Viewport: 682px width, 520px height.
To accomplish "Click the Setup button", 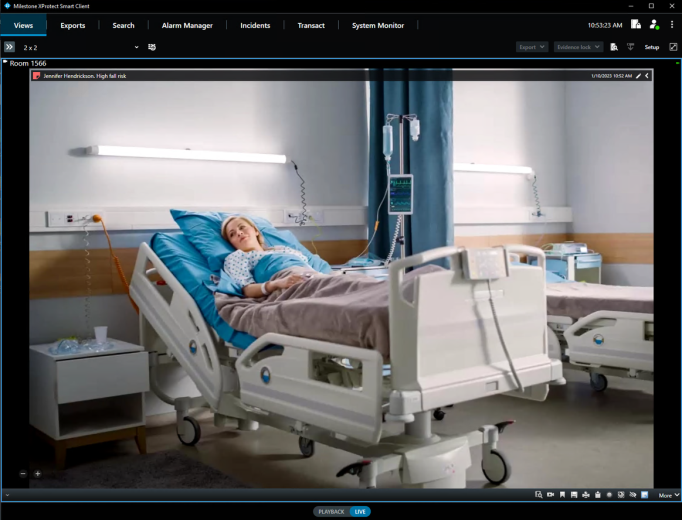I will click(x=651, y=47).
